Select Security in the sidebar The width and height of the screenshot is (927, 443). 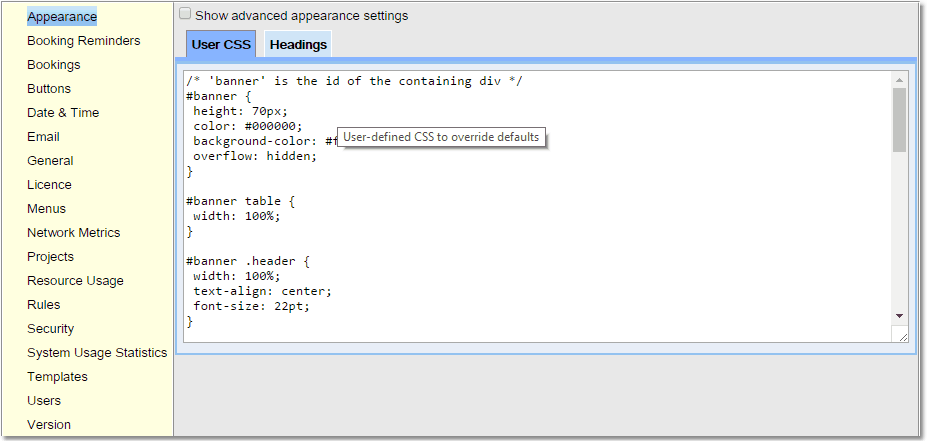point(50,329)
